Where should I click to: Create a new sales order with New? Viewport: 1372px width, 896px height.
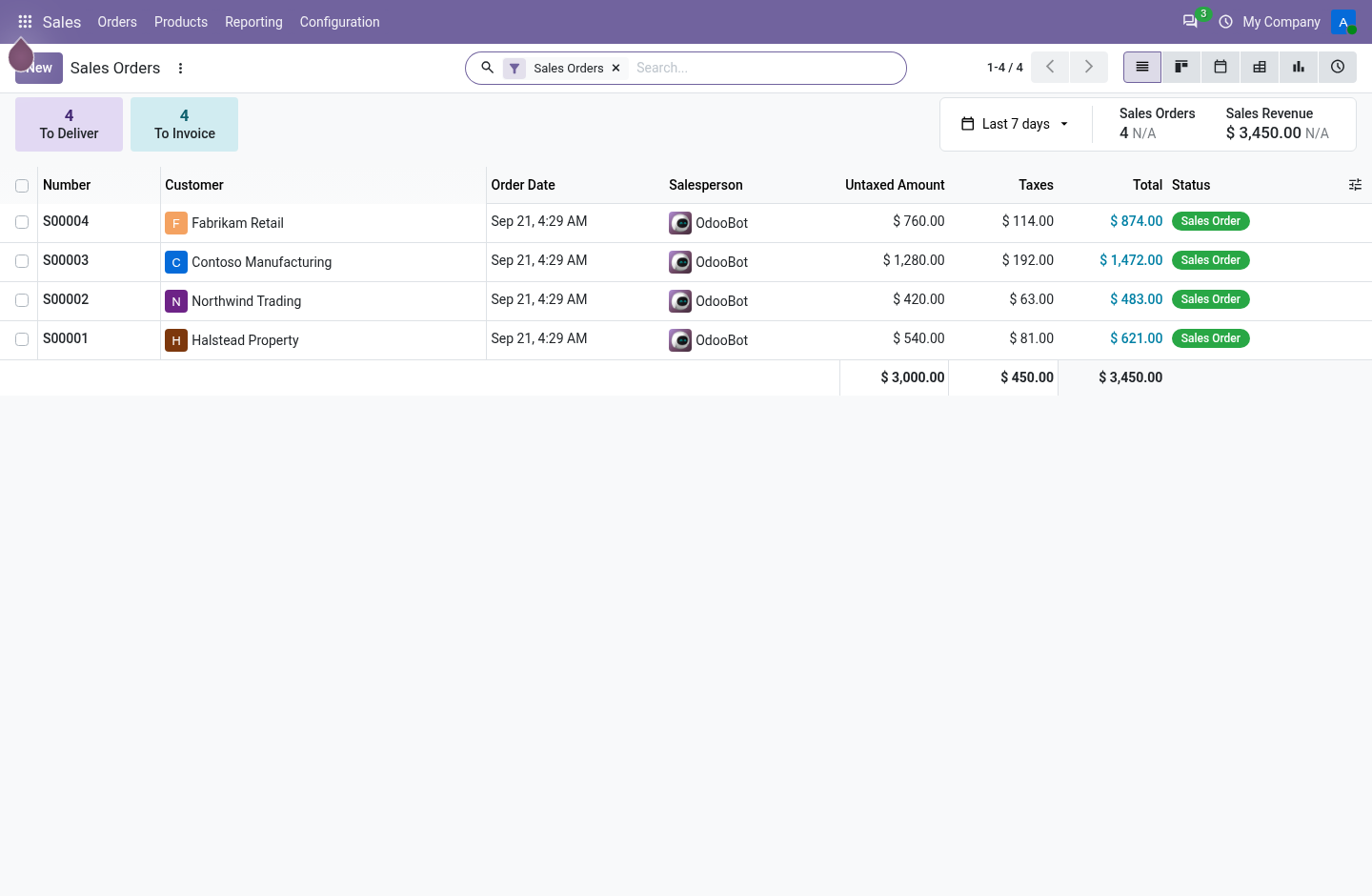(x=39, y=68)
